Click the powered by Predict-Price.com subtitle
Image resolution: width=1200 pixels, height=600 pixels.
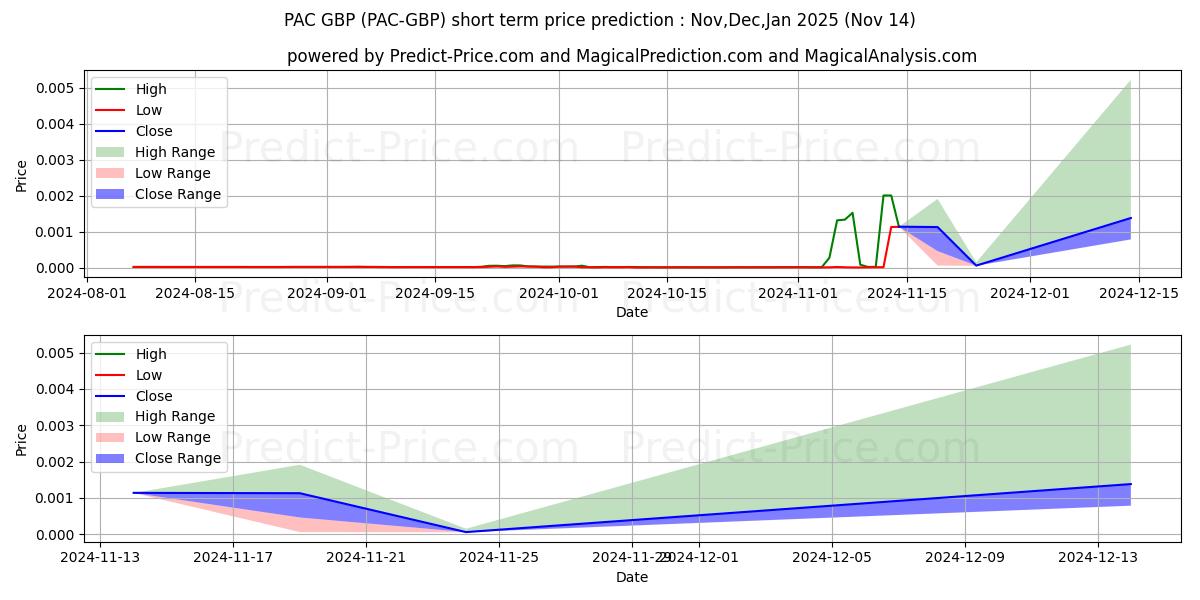click(x=632, y=56)
